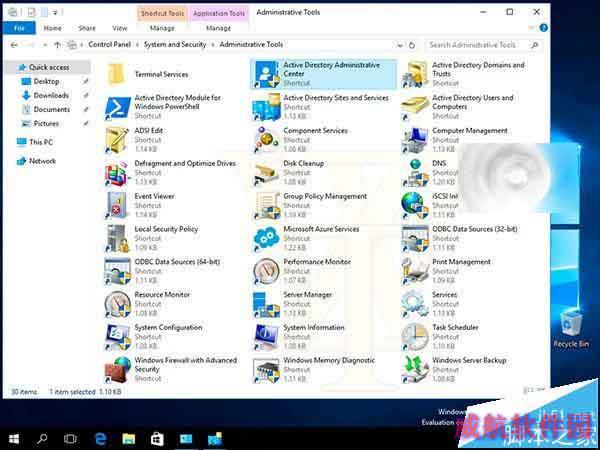
Task: Select the Component Services icon
Action: point(267,140)
